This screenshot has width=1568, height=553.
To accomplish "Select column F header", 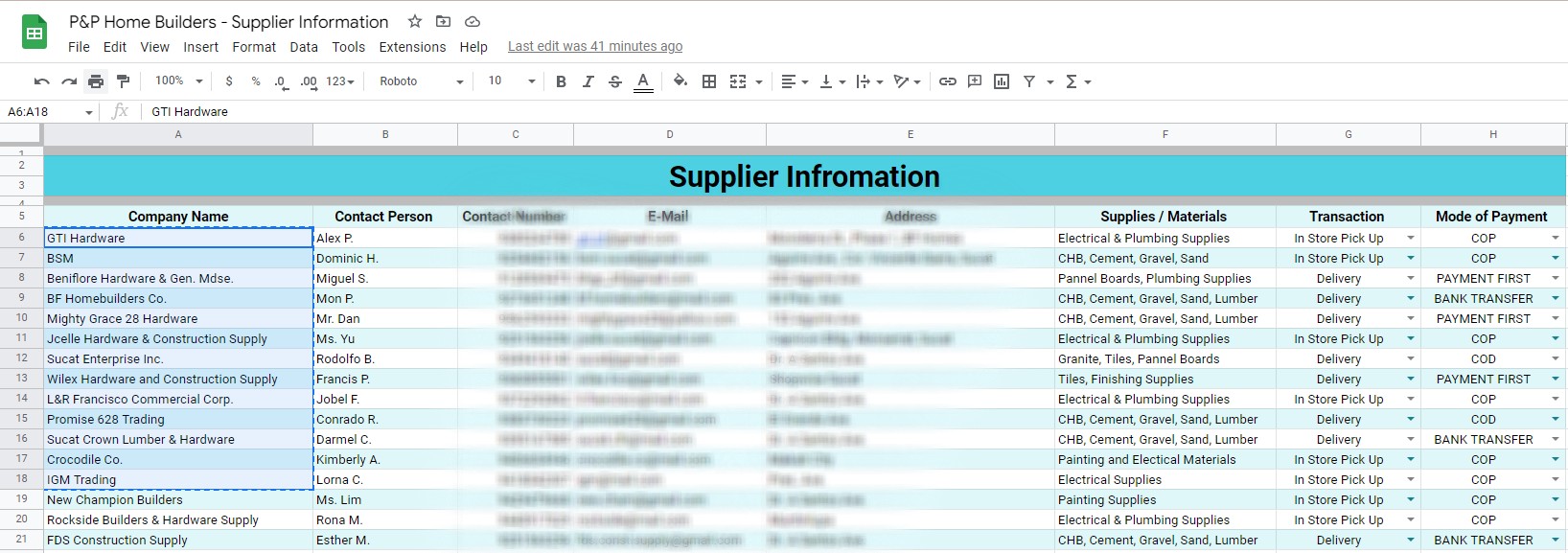I will [x=1165, y=134].
